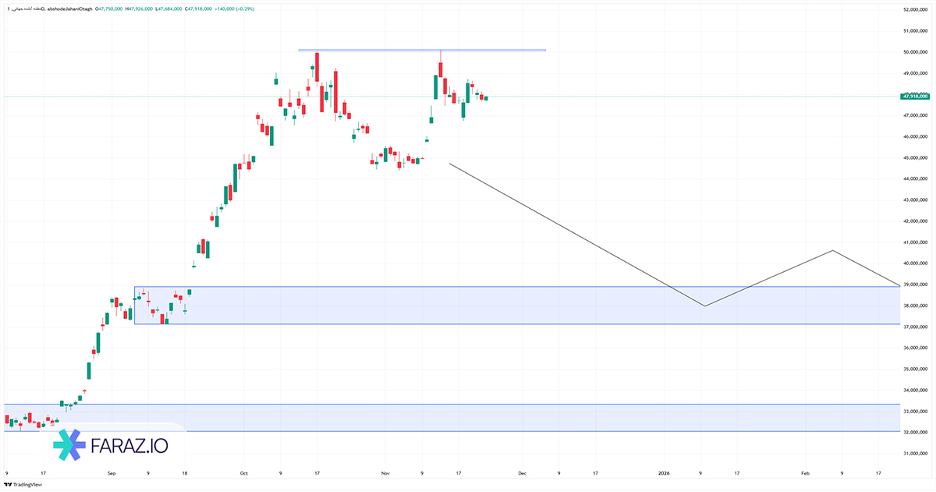The image size is (936, 492).
Task: Click the Feb label on the time axis
Action: (805, 472)
